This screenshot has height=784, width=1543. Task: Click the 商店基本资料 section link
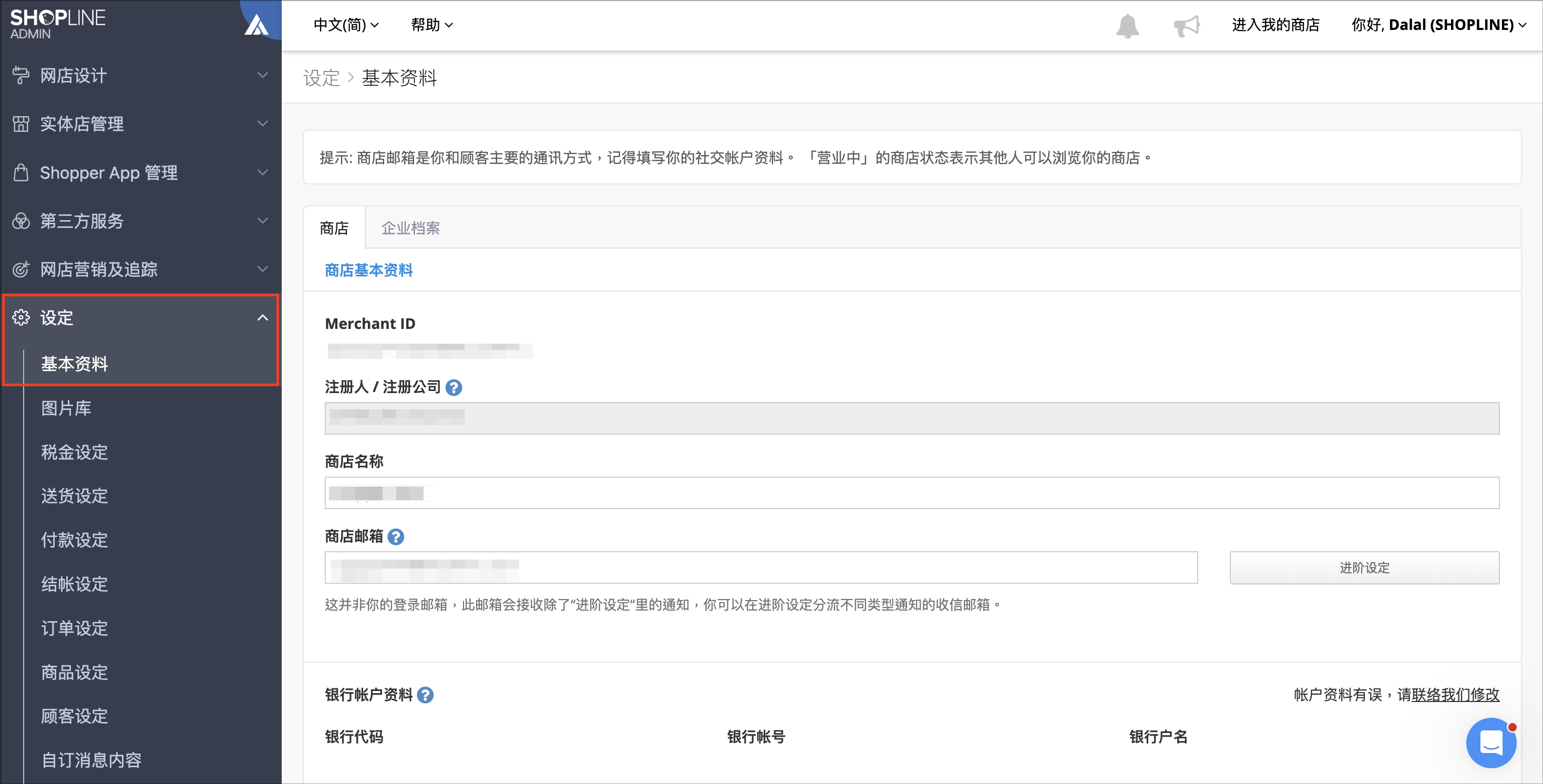369,271
